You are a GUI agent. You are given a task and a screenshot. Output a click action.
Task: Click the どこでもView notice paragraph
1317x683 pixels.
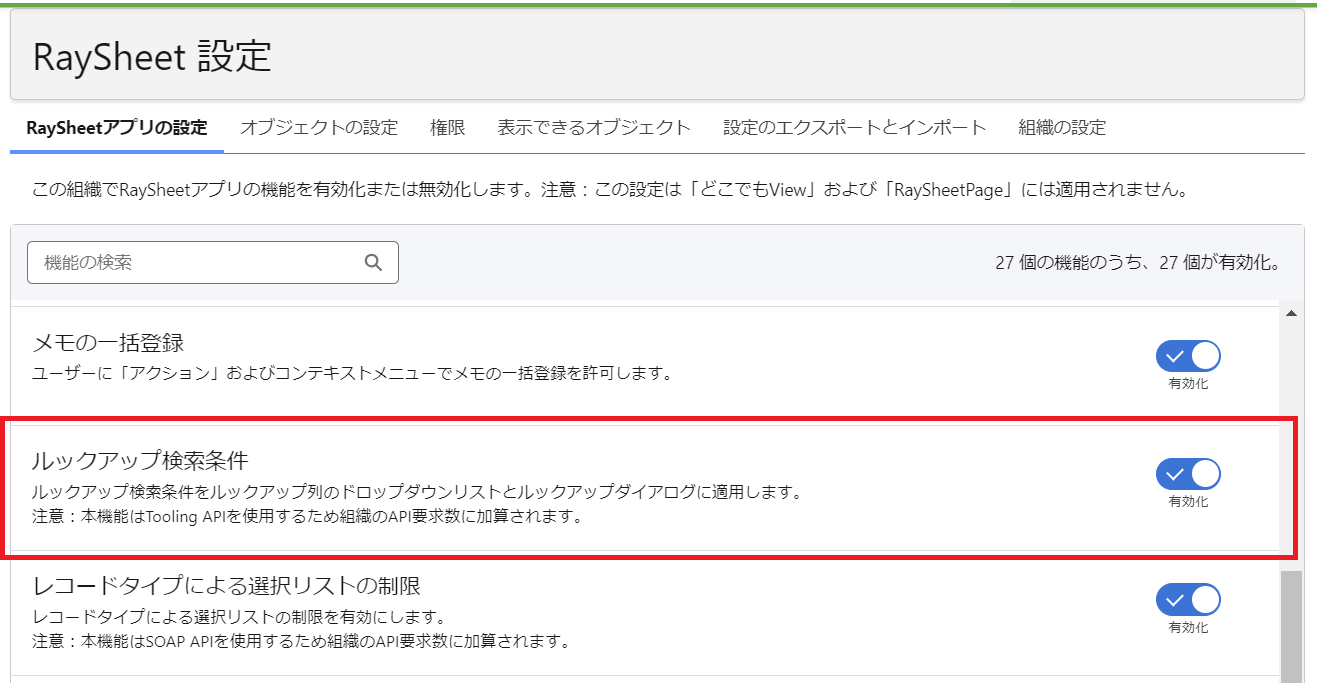pyautogui.click(x=610, y=189)
